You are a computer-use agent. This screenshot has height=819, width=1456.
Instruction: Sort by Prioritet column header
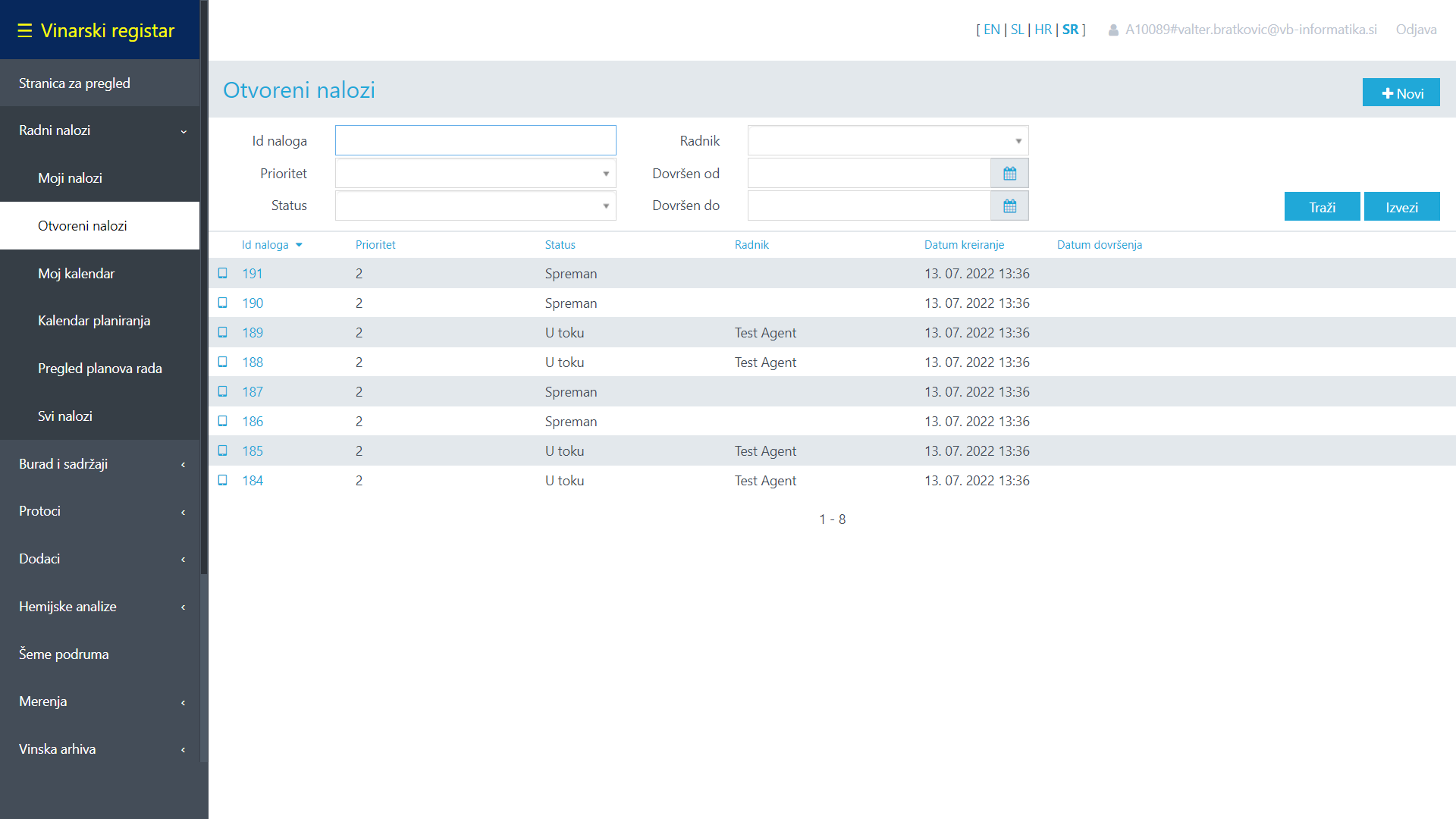(375, 245)
